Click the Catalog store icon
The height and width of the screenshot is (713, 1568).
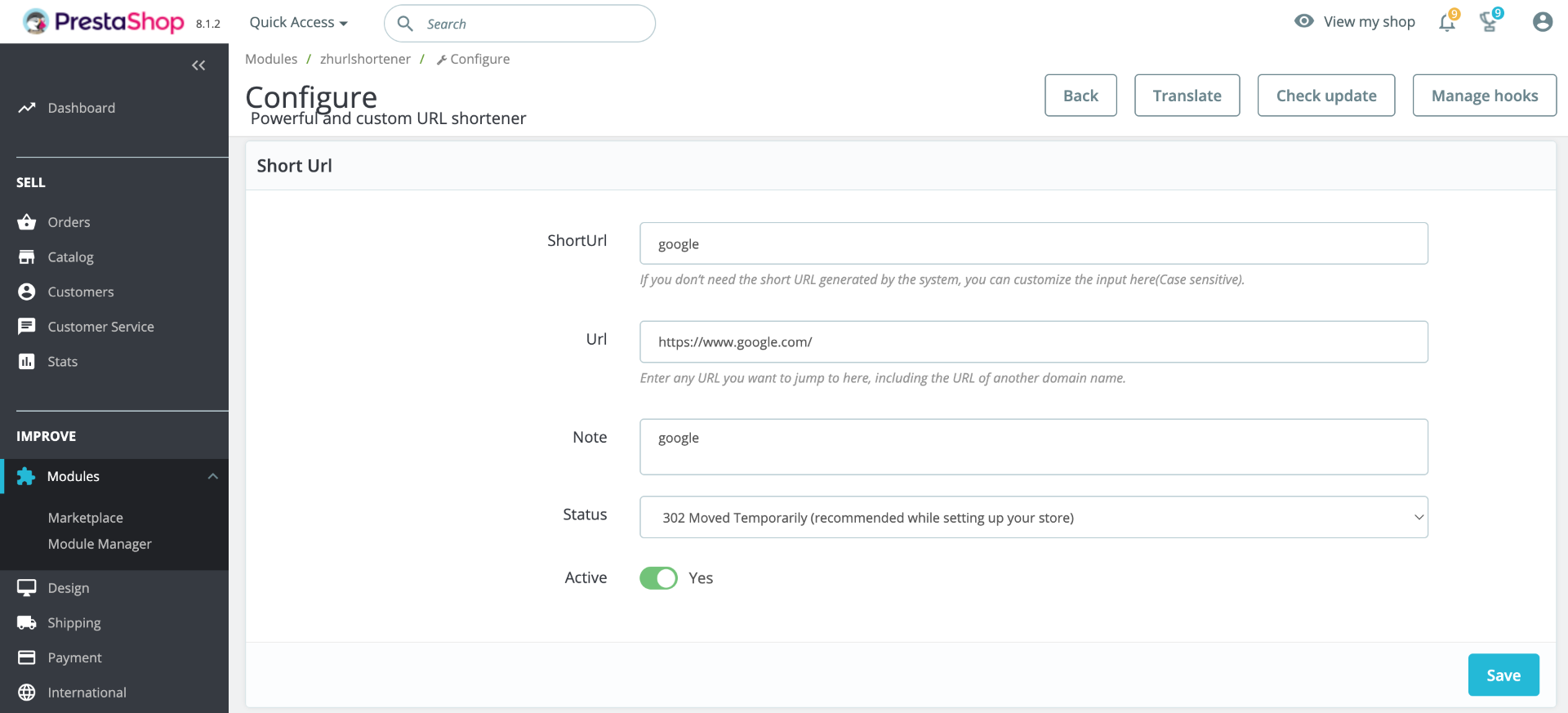coord(27,257)
